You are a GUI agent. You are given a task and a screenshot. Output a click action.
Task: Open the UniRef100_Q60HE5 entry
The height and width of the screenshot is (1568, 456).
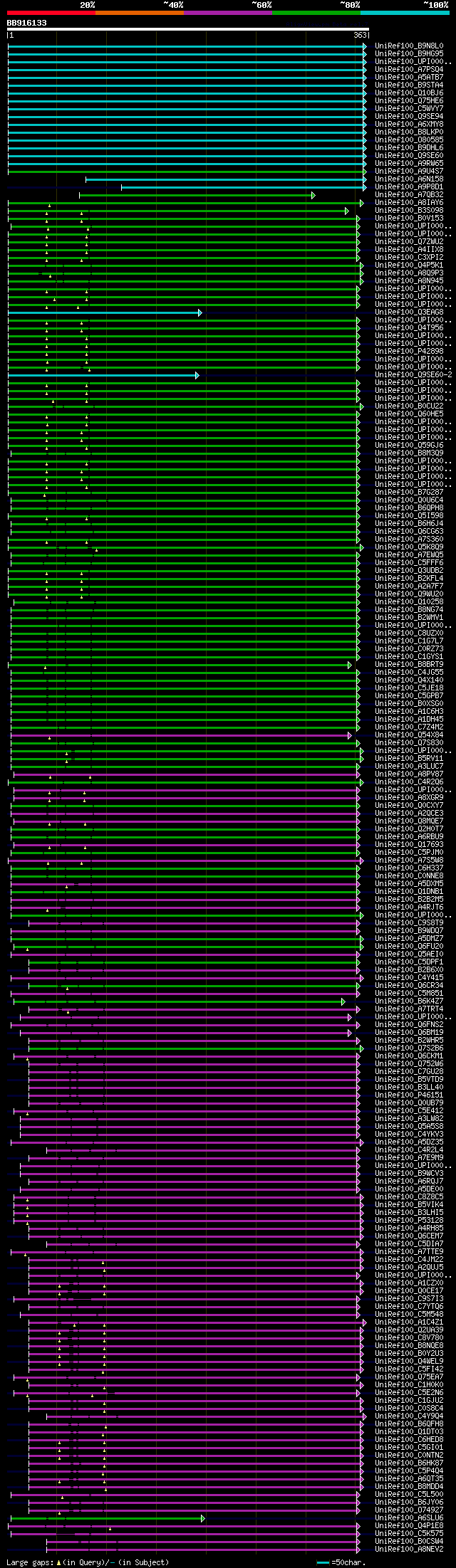point(409,414)
